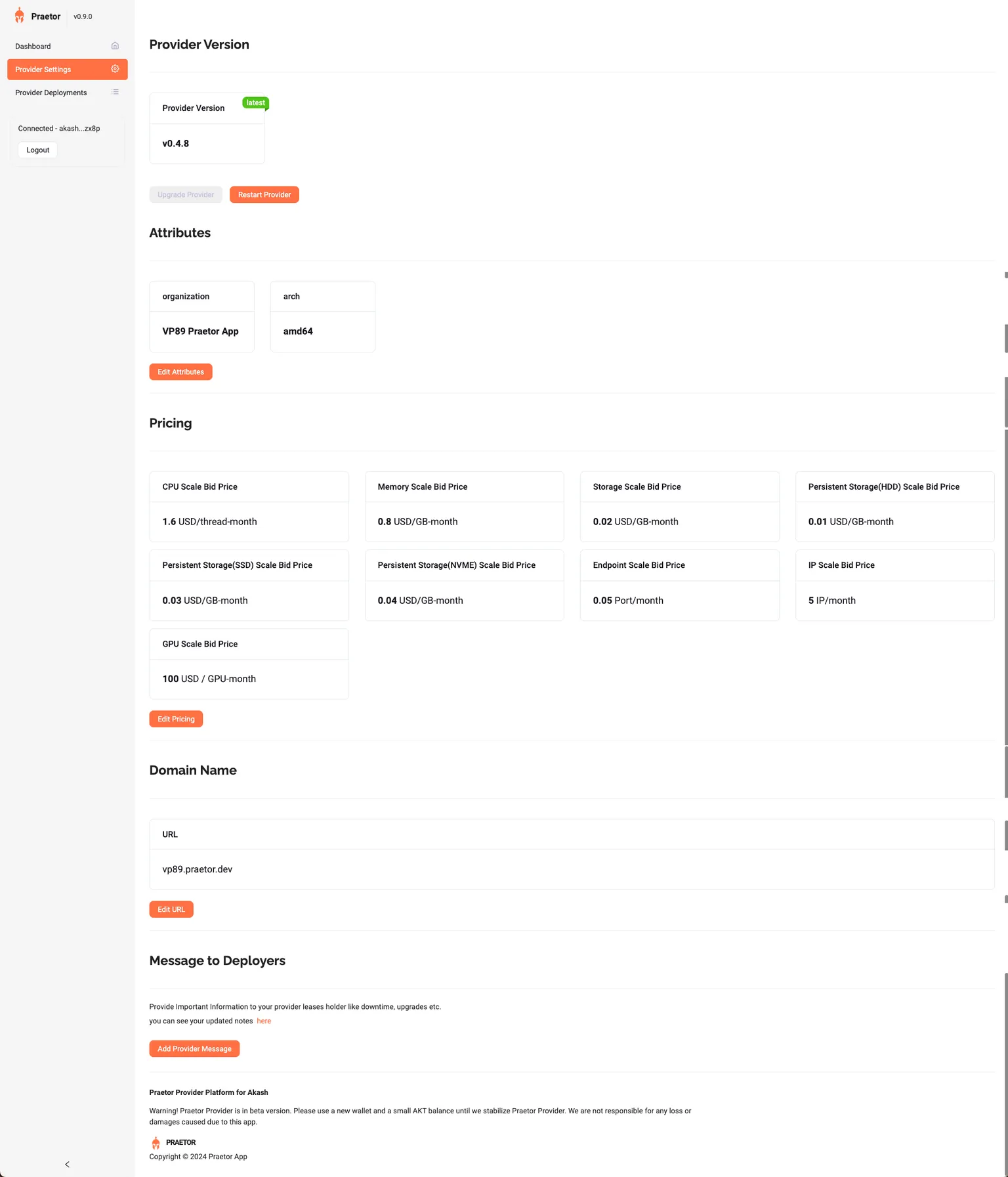Open Provider Deployments in the sidebar
The height and width of the screenshot is (1177, 1008).
click(x=51, y=93)
